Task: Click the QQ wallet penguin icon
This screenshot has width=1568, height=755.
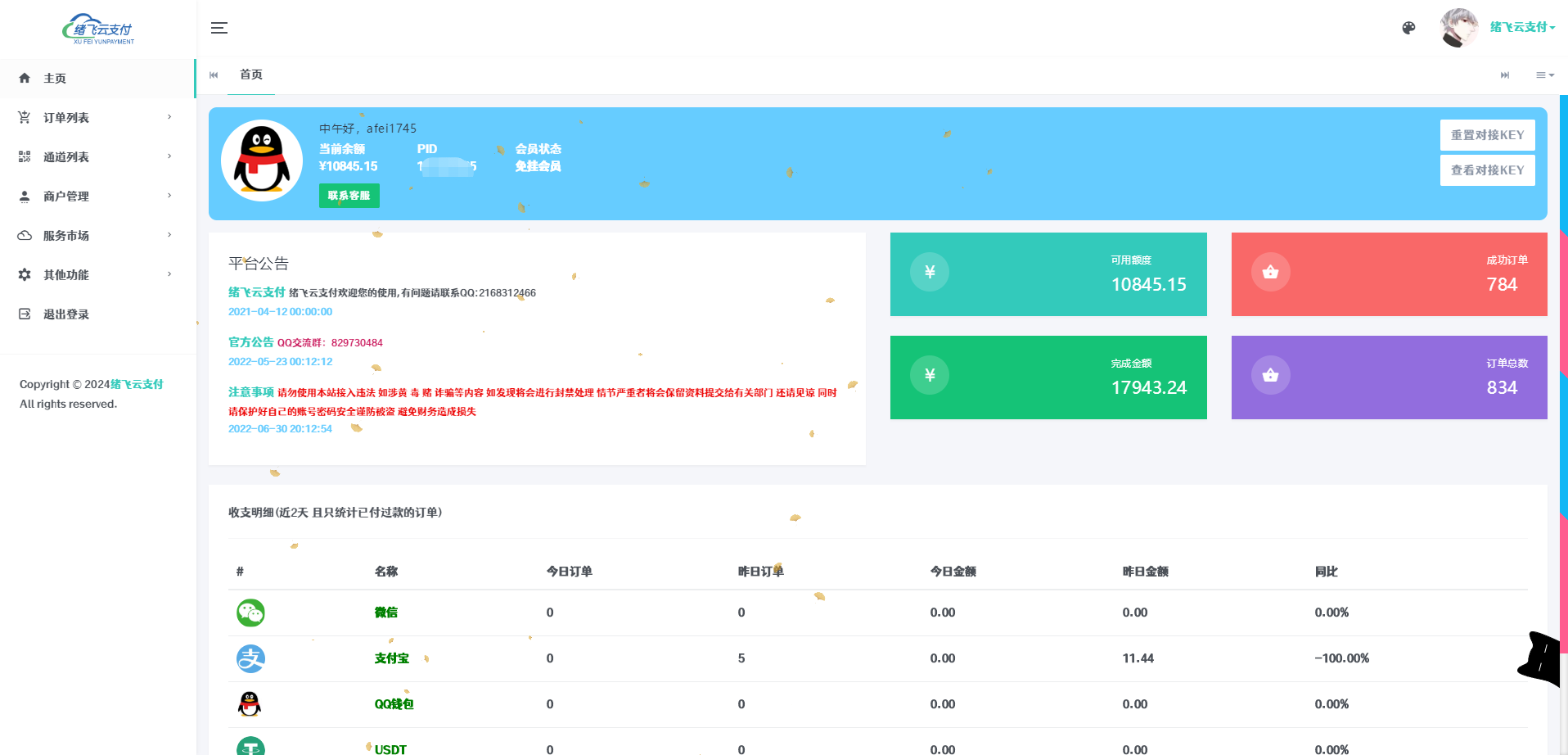Action: 250,704
